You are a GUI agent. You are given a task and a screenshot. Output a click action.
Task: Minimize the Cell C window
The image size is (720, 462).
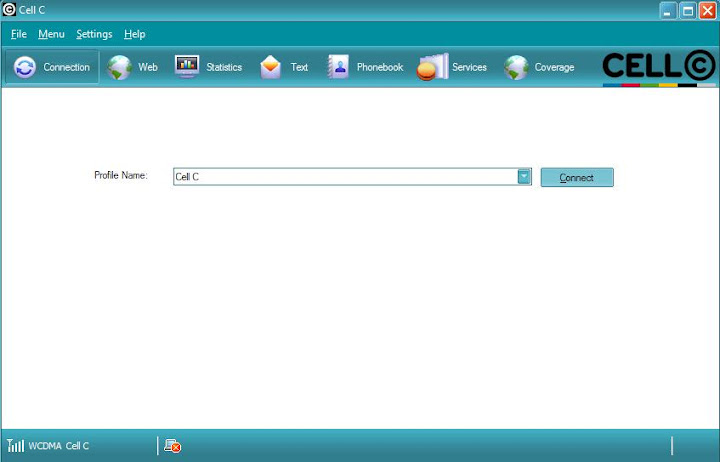point(668,10)
